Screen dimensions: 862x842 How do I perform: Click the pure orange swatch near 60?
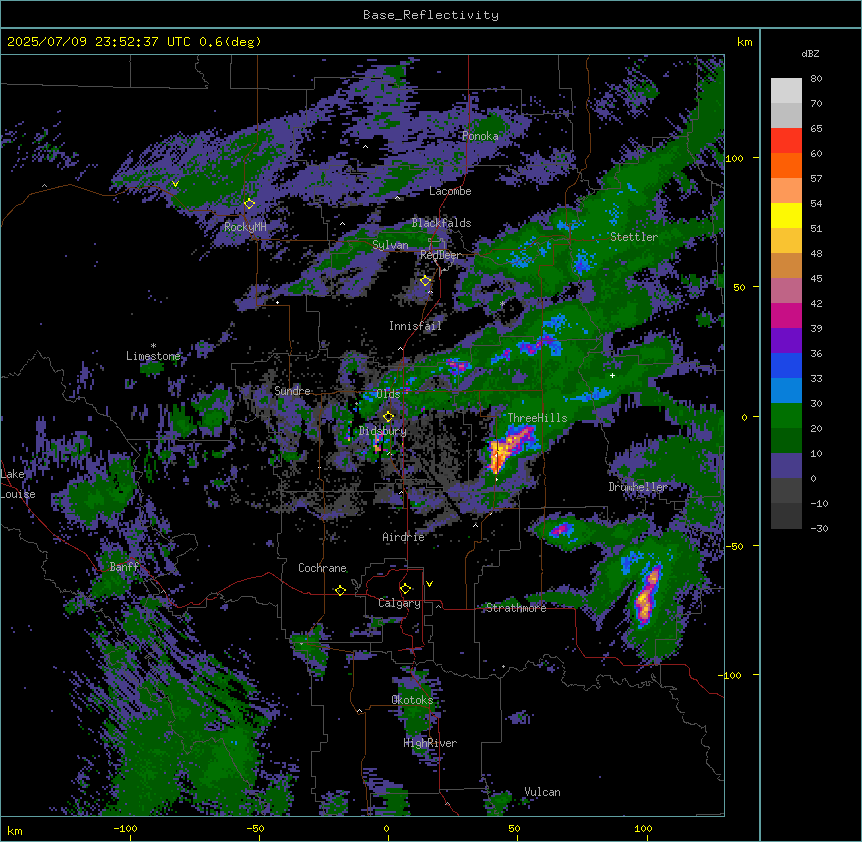(786, 165)
